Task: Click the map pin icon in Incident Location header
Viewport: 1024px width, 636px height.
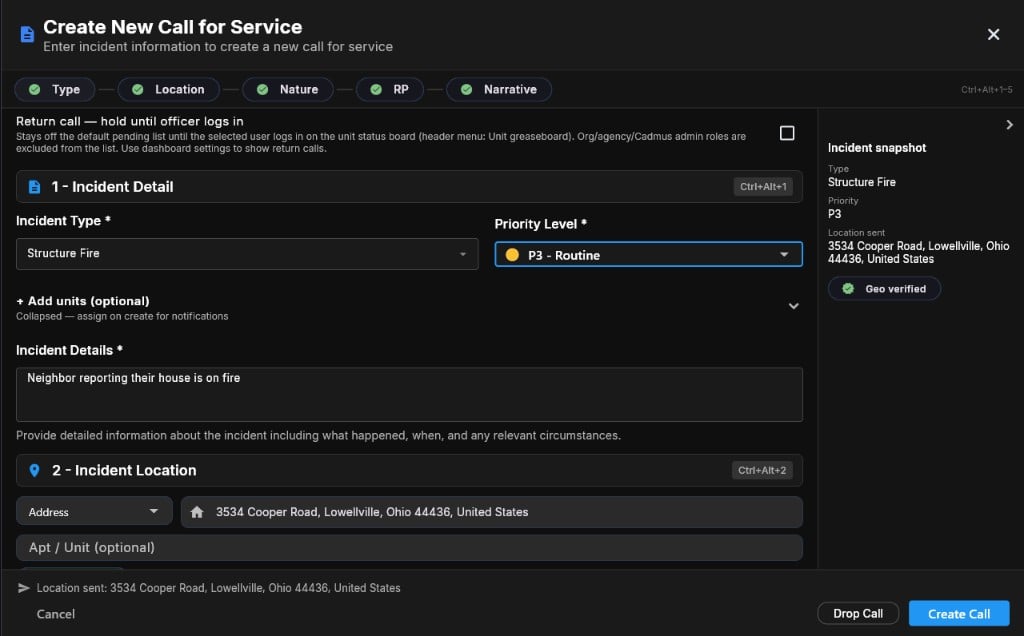Action: 35,471
